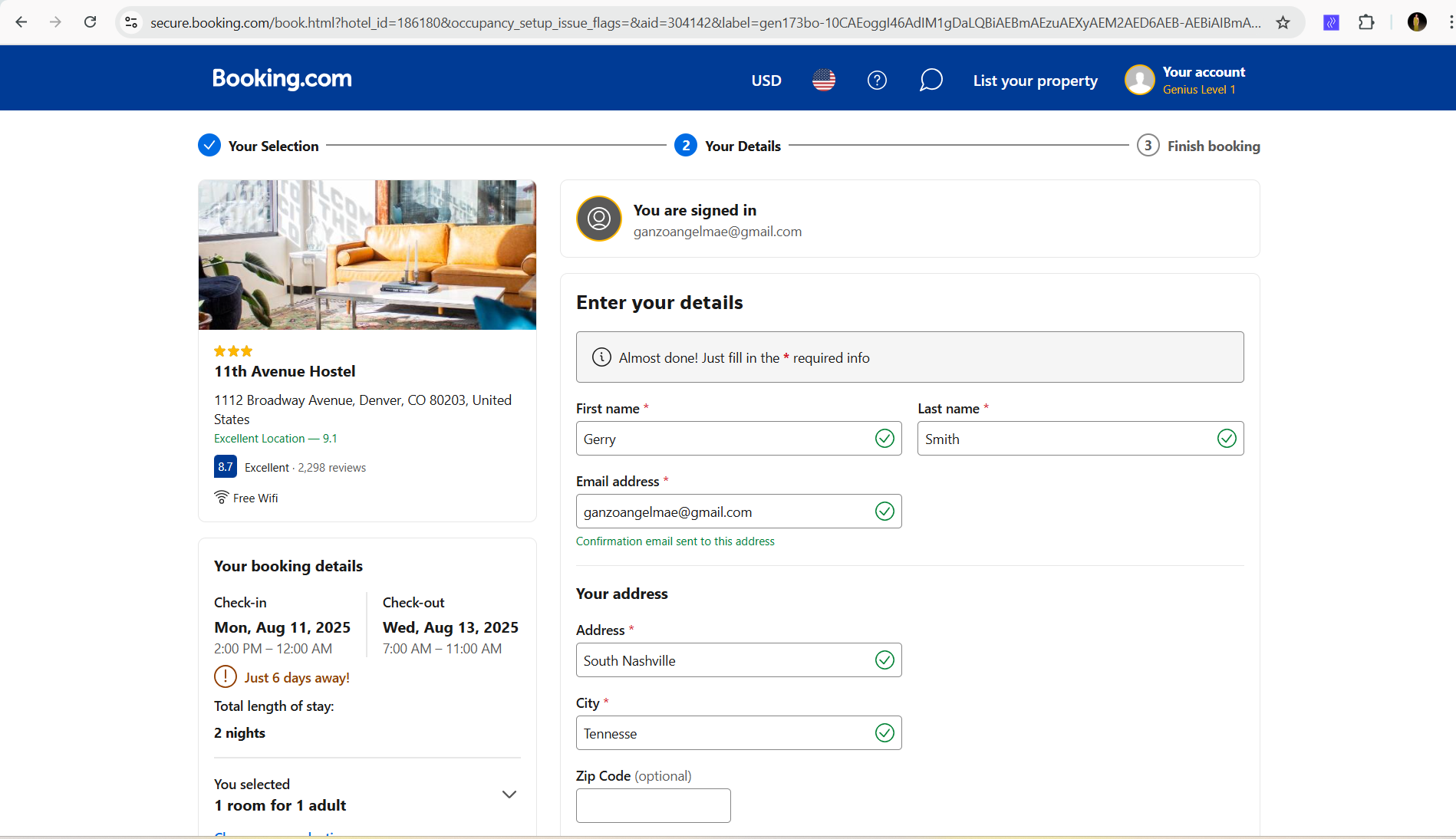Viewport: 1456px width, 839px height.
Task: Click the First name field with Gerry
Action: point(739,439)
